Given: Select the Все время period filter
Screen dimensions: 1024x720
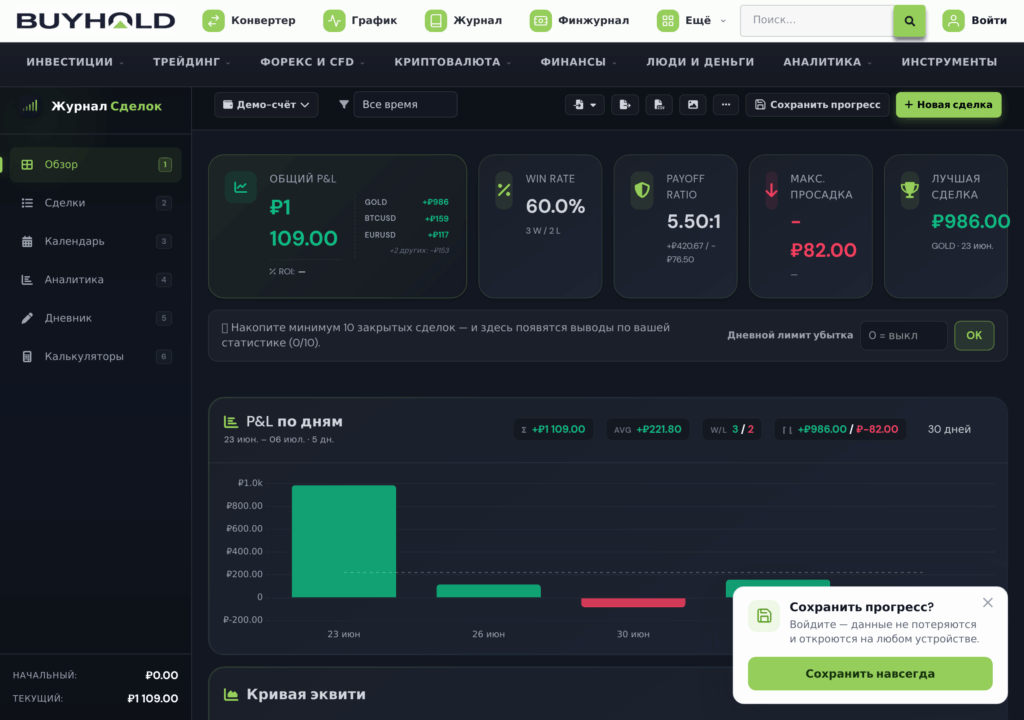Looking at the screenshot, I should (x=405, y=105).
